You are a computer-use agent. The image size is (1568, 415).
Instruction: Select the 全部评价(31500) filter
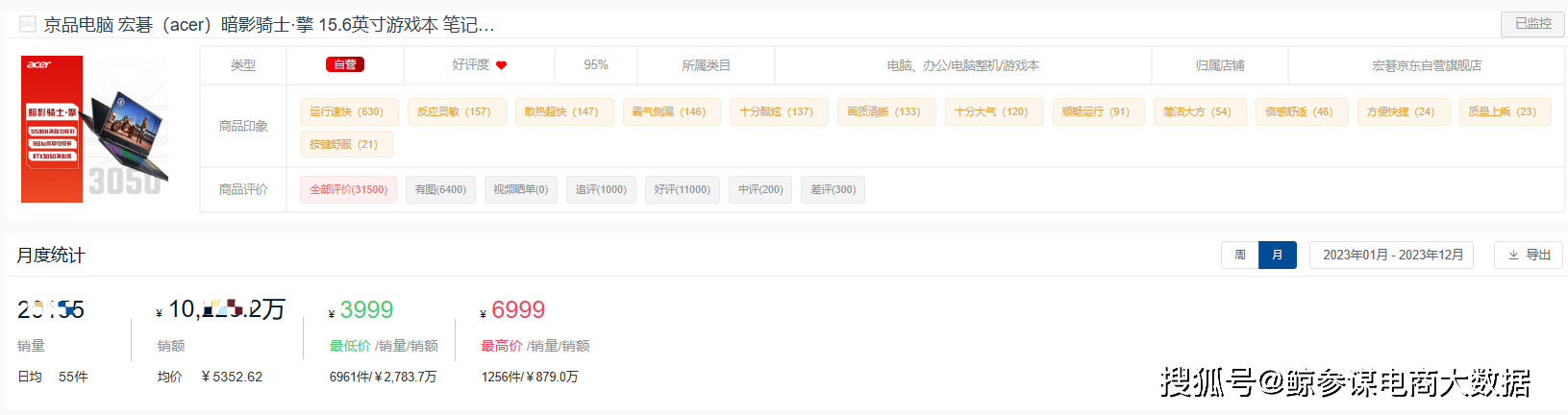[348, 189]
